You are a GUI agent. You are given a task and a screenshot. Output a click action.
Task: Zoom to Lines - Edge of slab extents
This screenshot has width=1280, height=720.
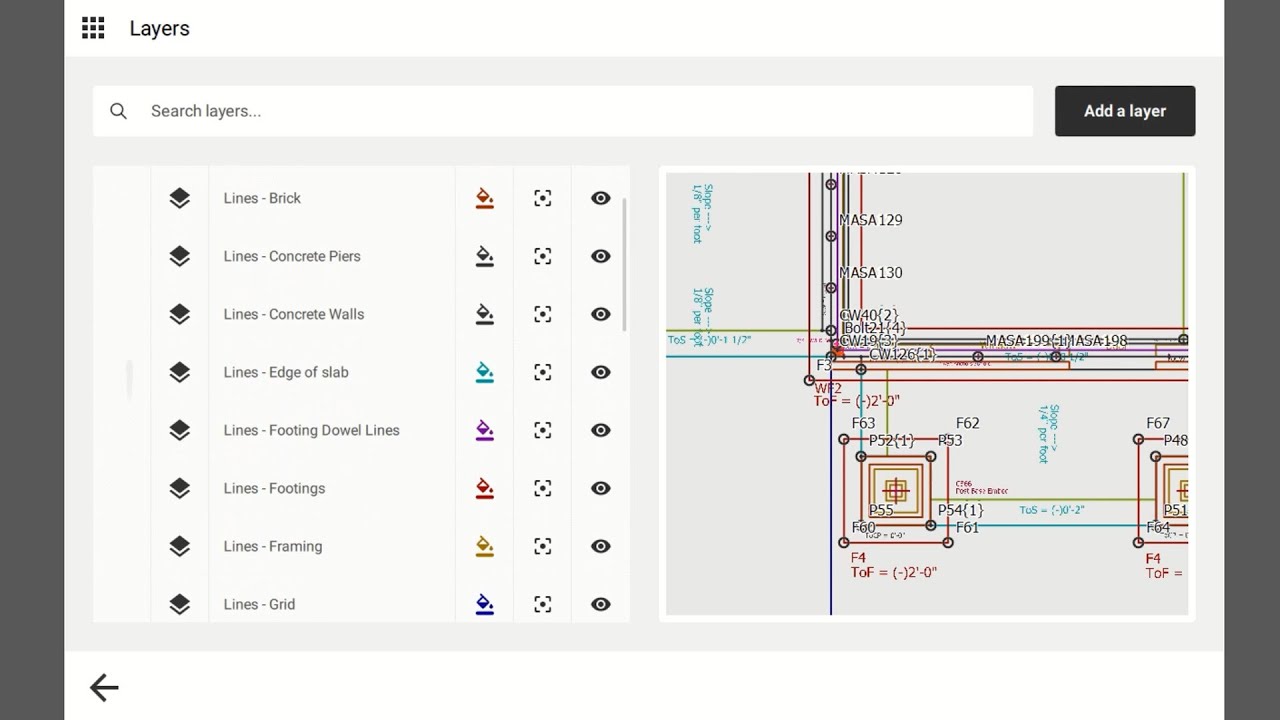tap(543, 372)
